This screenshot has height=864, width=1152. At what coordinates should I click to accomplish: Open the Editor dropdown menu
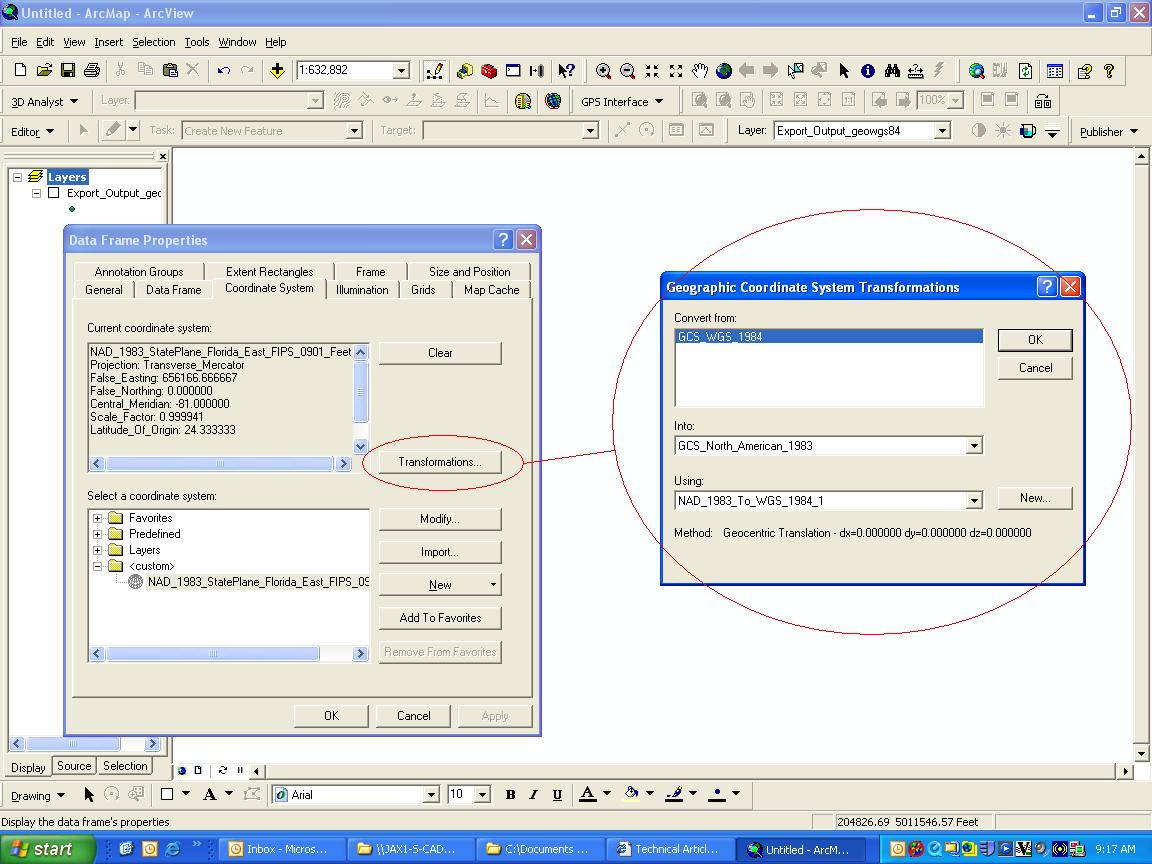32,132
